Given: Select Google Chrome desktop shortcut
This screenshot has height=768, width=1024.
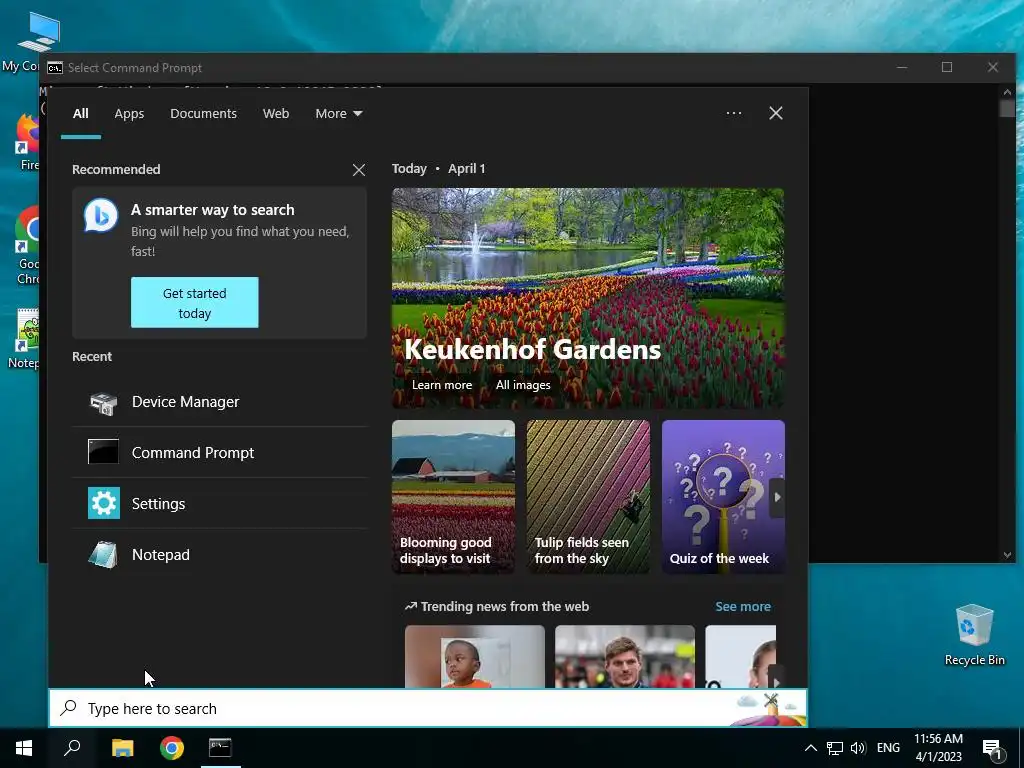Looking at the screenshot, I should point(26,246).
